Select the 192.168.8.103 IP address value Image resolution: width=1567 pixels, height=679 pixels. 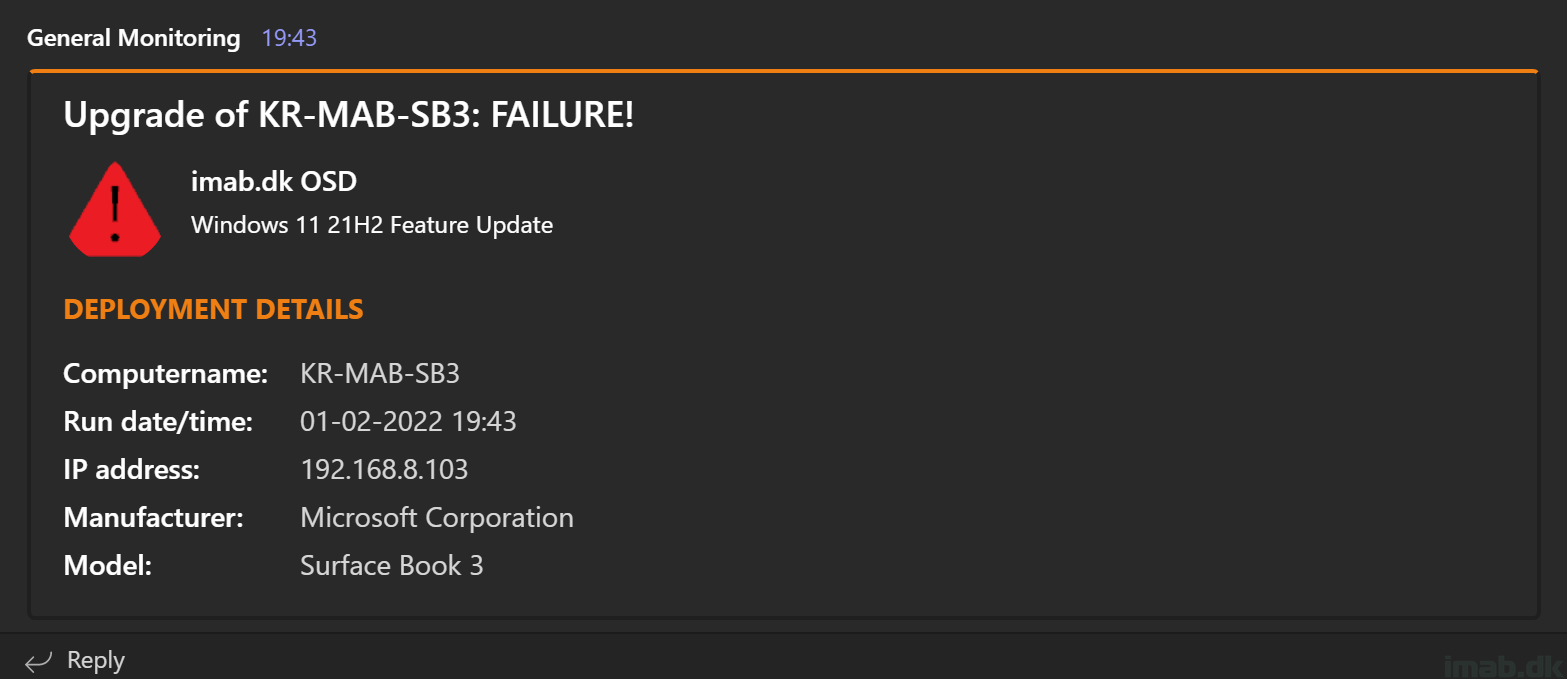(384, 470)
